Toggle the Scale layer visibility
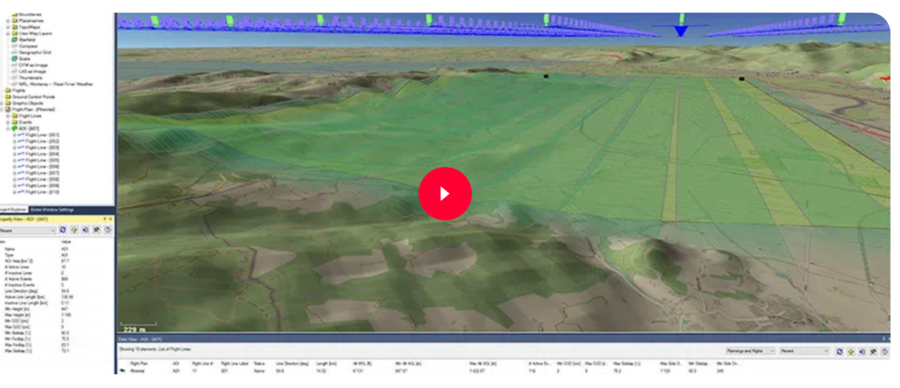Viewport: 900px width, 388px height. click(14, 59)
